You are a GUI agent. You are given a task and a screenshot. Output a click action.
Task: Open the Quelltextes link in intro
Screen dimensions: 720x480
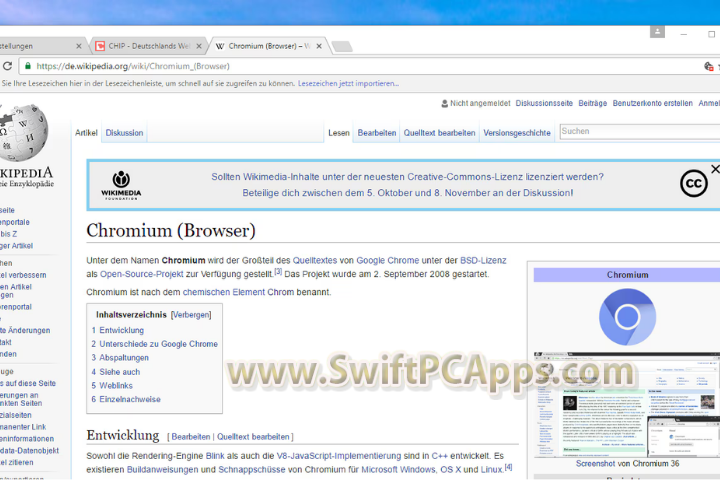click(315, 260)
